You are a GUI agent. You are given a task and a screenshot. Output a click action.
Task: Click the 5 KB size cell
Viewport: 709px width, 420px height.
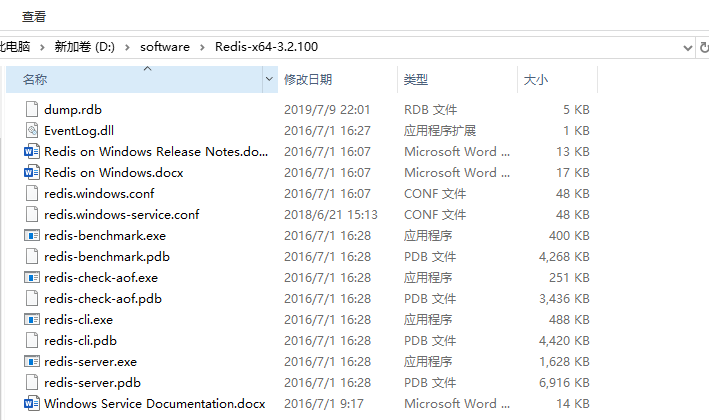576,110
